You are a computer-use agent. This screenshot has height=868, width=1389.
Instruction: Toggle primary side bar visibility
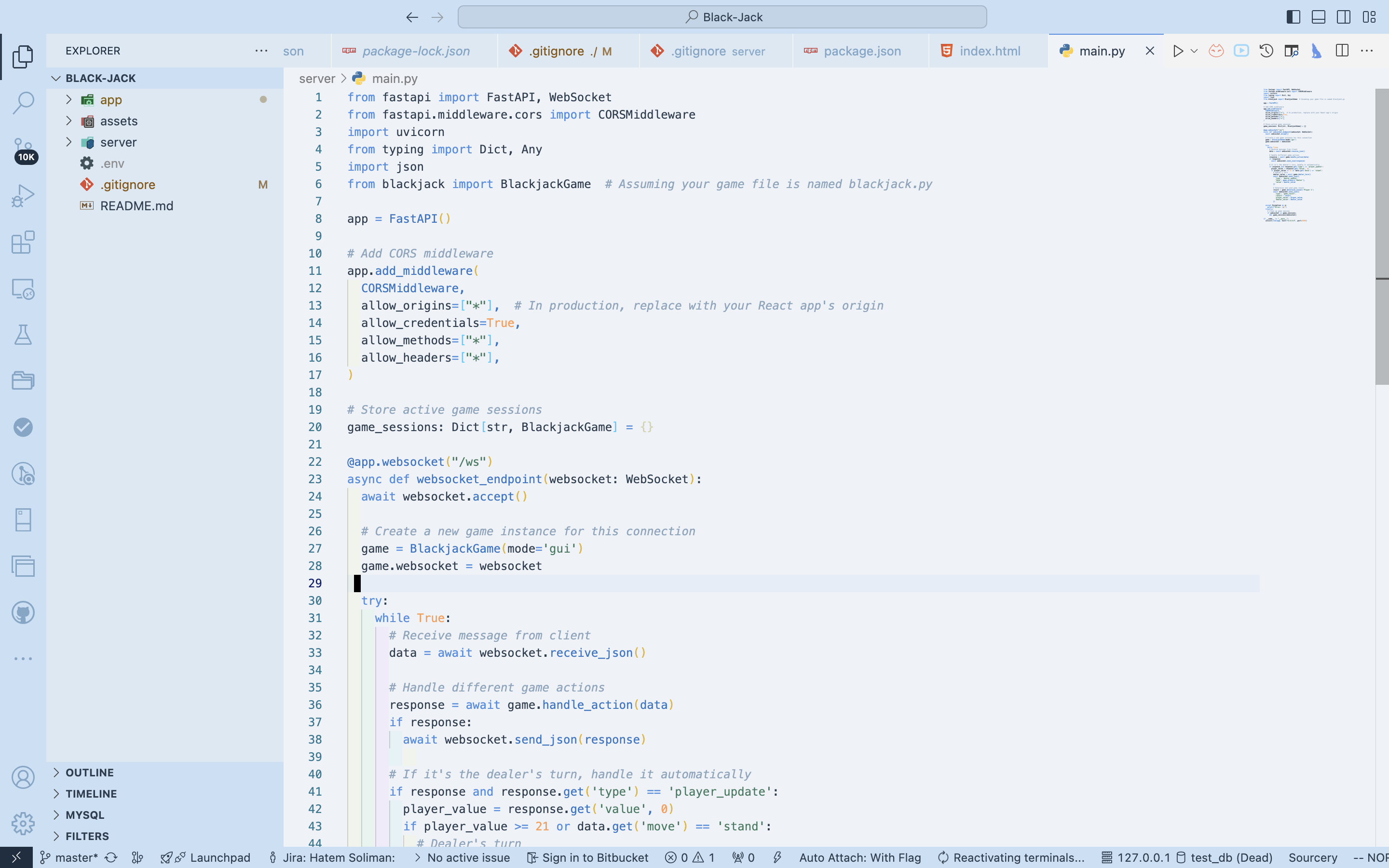pyautogui.click(x=1293, y=17)
